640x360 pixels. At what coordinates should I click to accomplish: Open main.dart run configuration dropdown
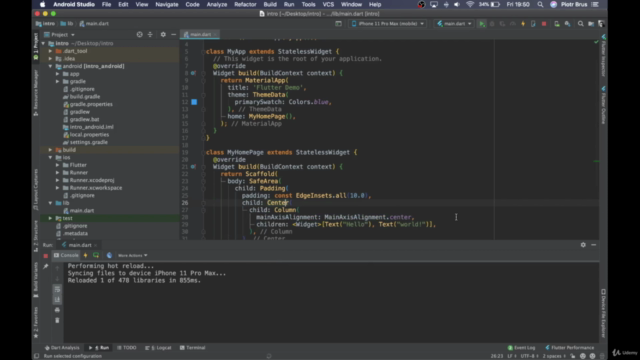454,24
